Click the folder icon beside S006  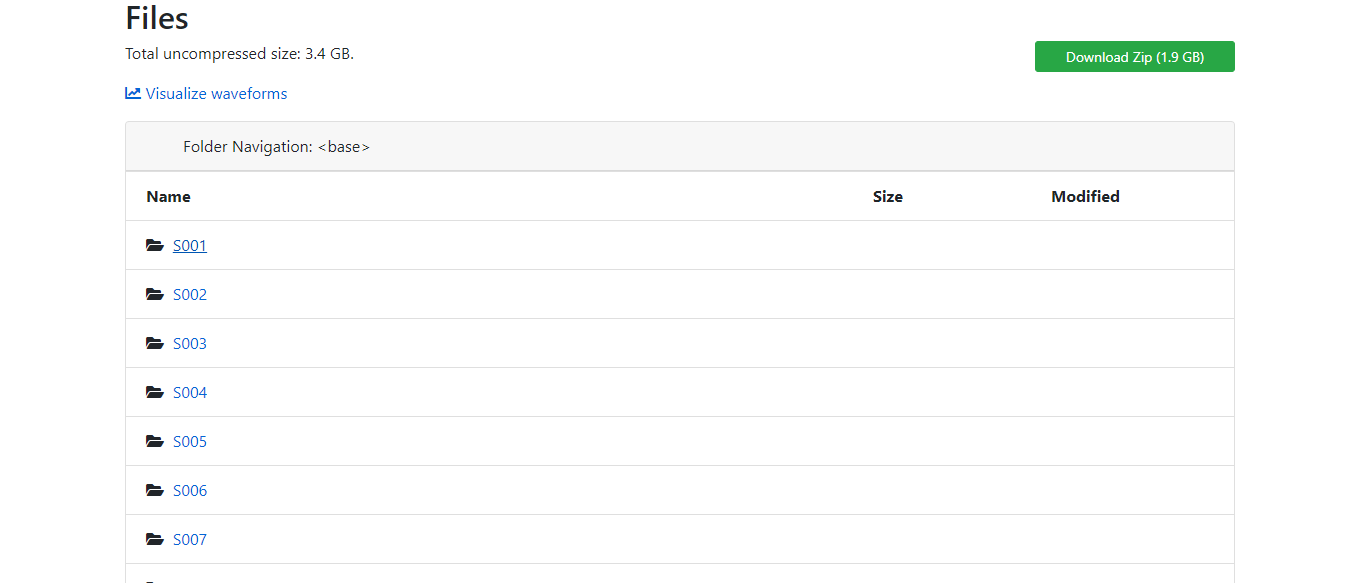(155, 490)
